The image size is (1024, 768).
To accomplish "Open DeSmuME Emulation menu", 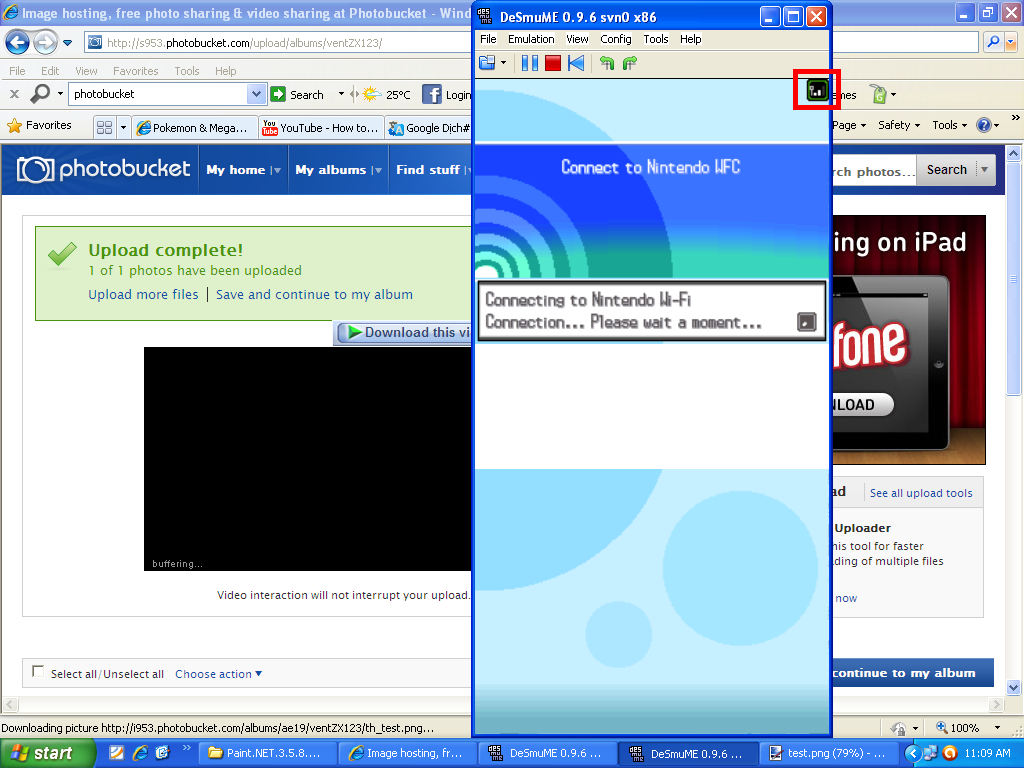I will (531, 39).
